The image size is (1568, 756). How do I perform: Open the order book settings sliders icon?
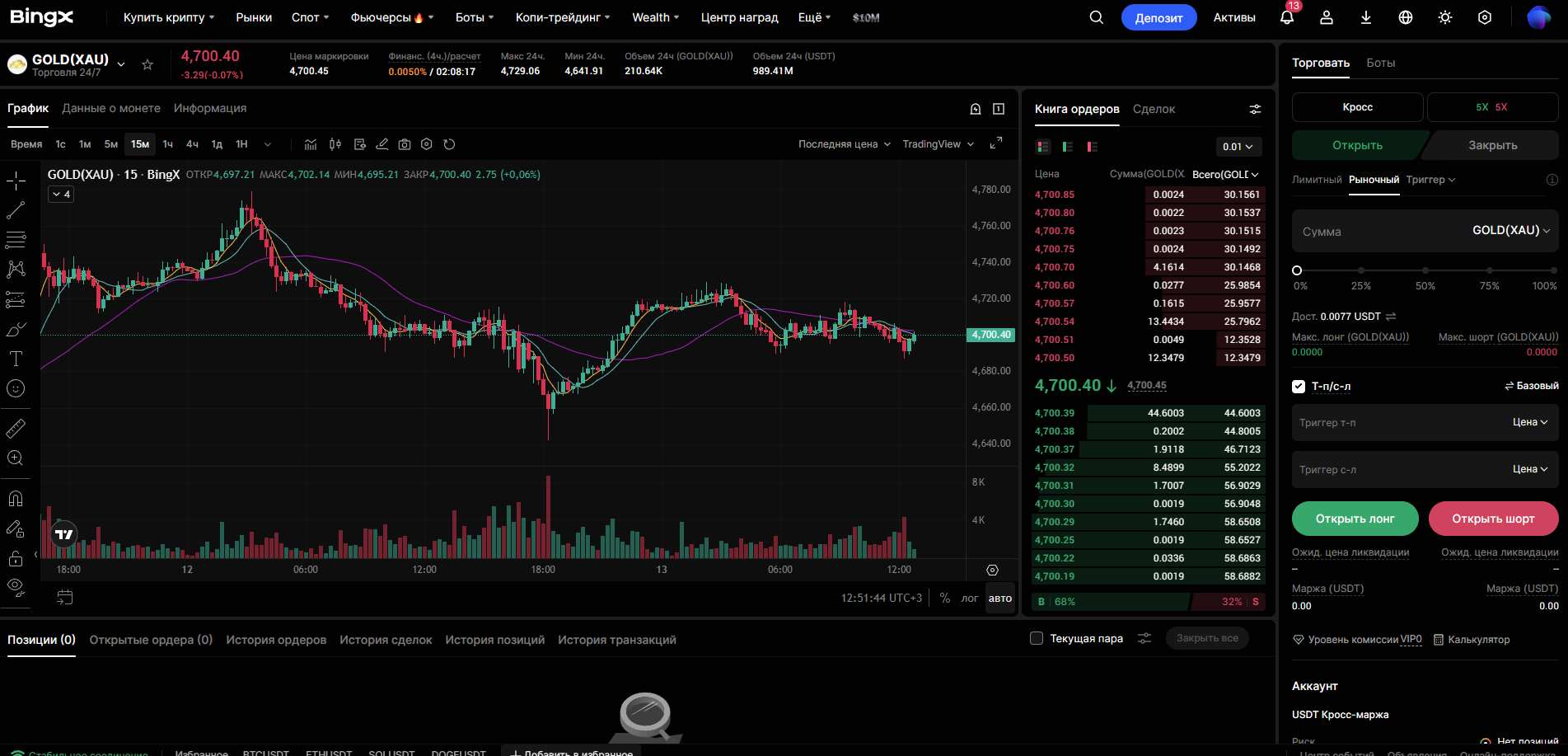coord(1255,109)
